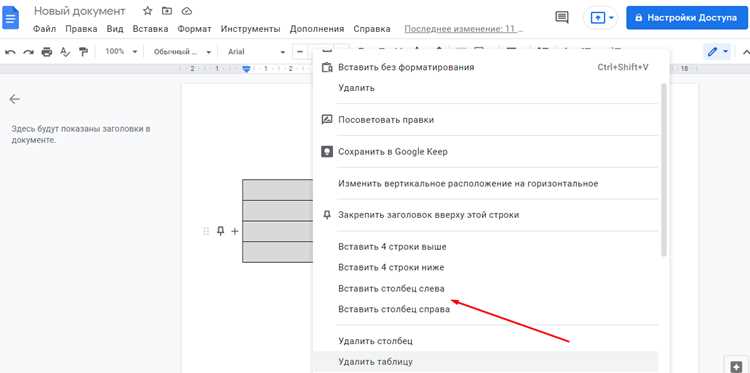This screenshot has height=373, width=750.
Task: Choose Вставить столбец слева
Action: [485, 289]
